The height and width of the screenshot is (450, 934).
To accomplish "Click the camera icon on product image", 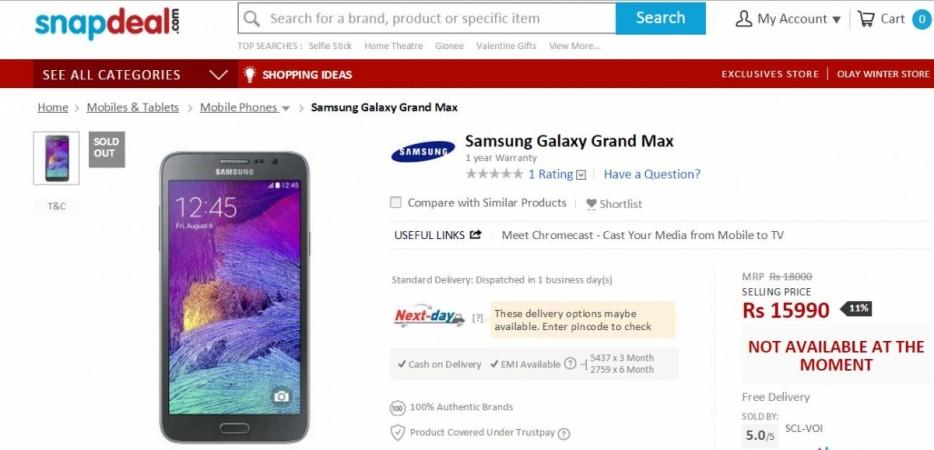I will pos(281,396).
